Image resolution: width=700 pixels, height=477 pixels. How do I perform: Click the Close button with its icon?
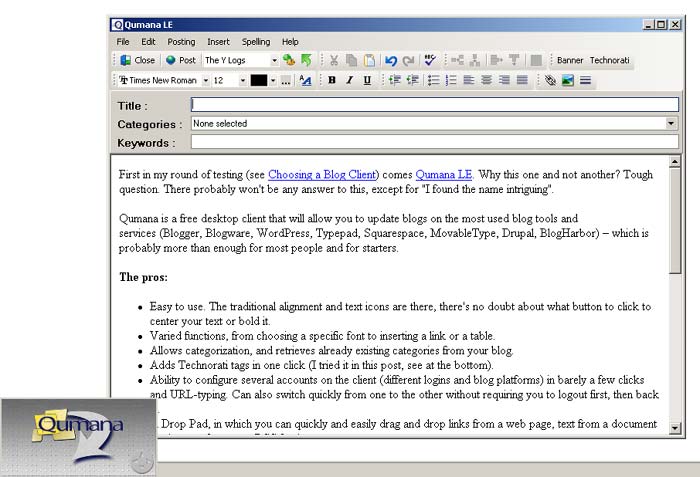[x=138, y=60]
